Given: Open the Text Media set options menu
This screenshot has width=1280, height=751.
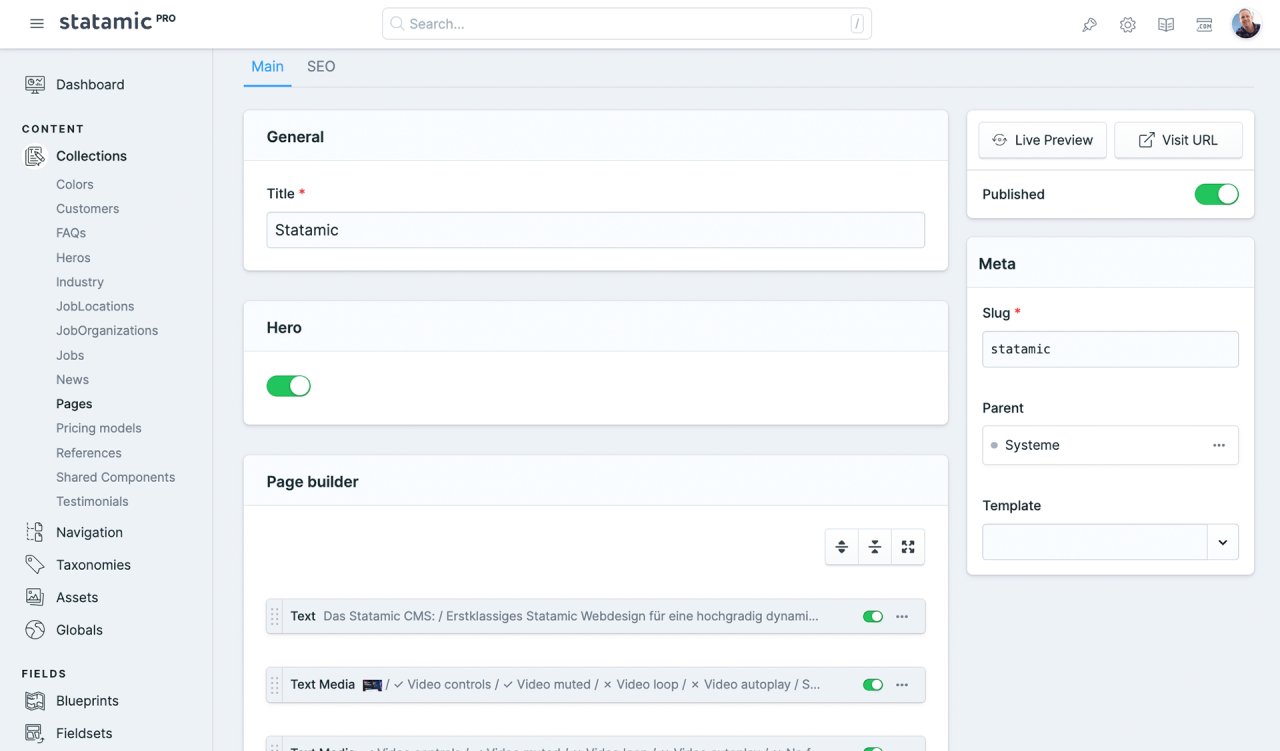Looking at the screenshot, I should [902, 685].
